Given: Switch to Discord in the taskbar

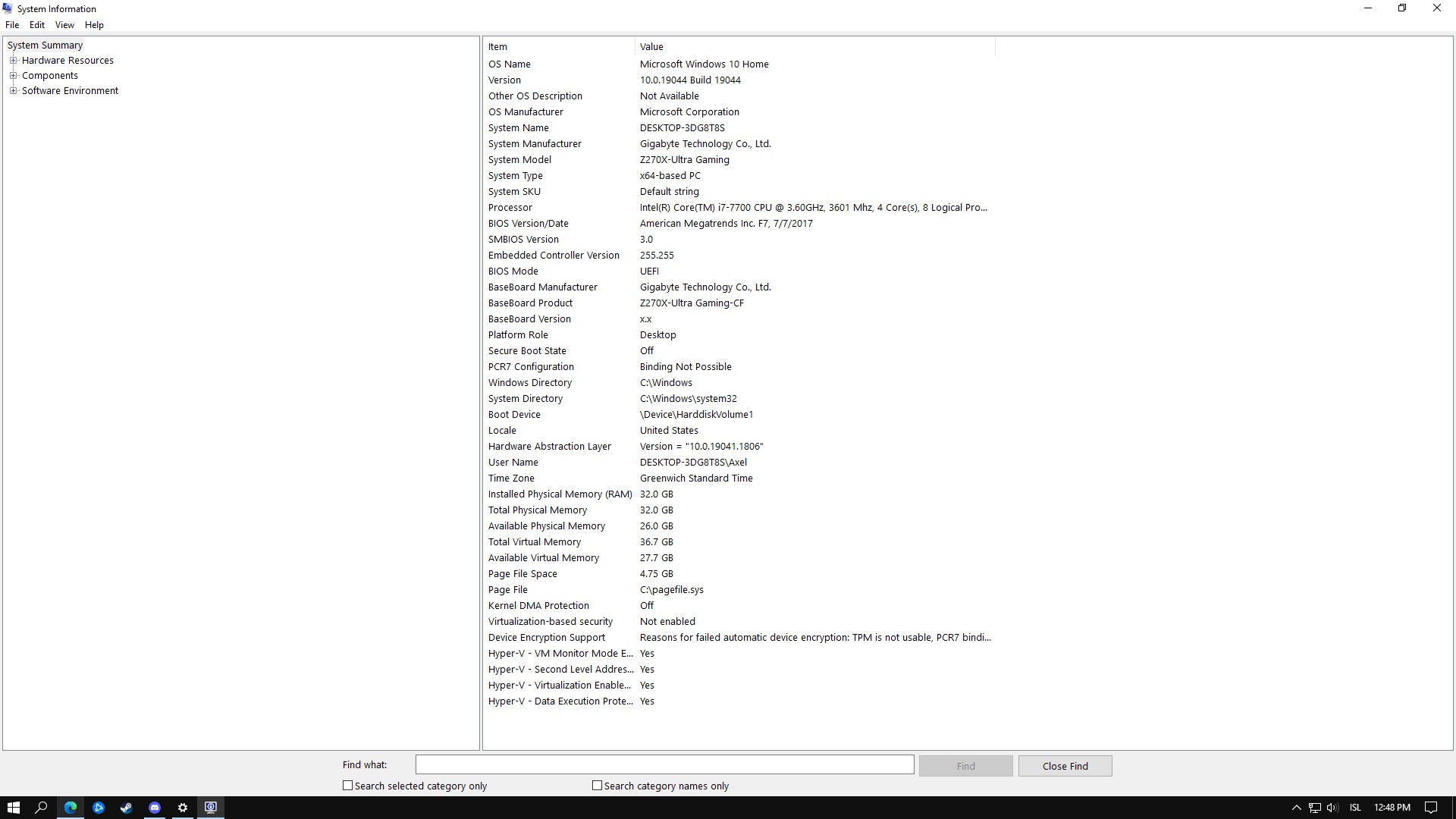Looking at the screenshot, I should [155, 808].
